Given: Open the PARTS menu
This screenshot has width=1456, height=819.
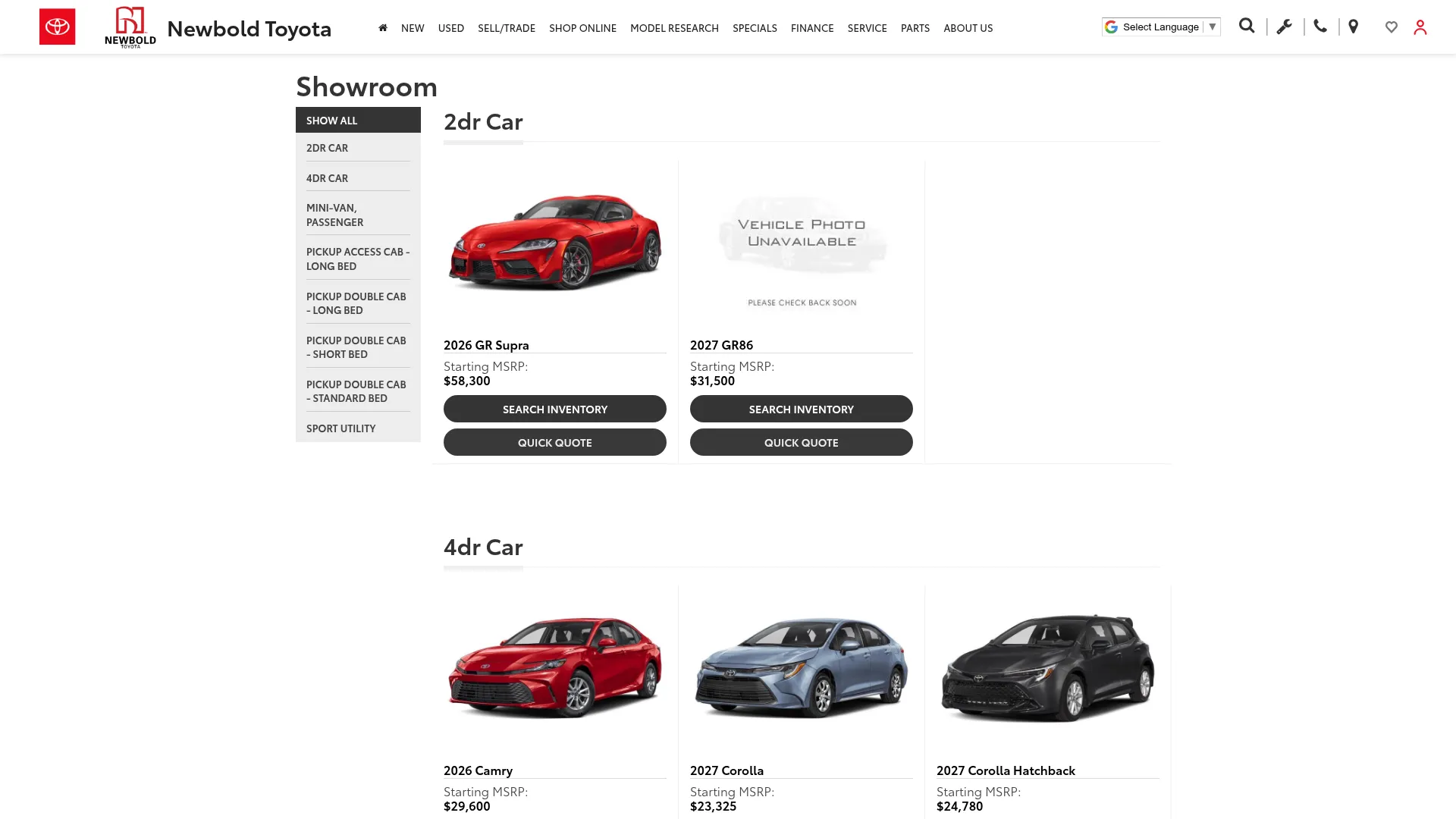Looking at the screenshot, I should point(915,27).
